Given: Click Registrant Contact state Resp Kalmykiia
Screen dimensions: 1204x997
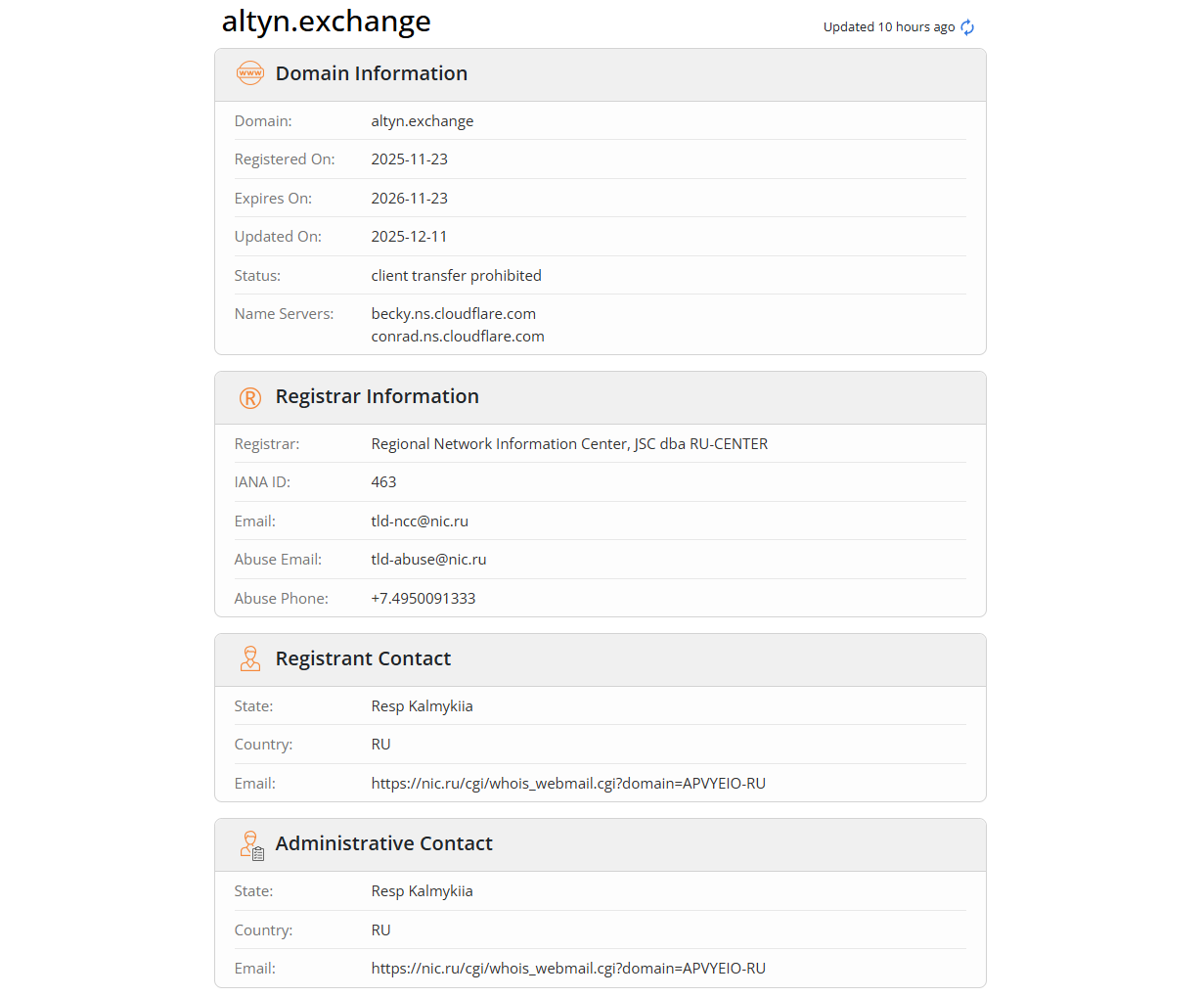Looking at the screenshot, I should point(422,706).
